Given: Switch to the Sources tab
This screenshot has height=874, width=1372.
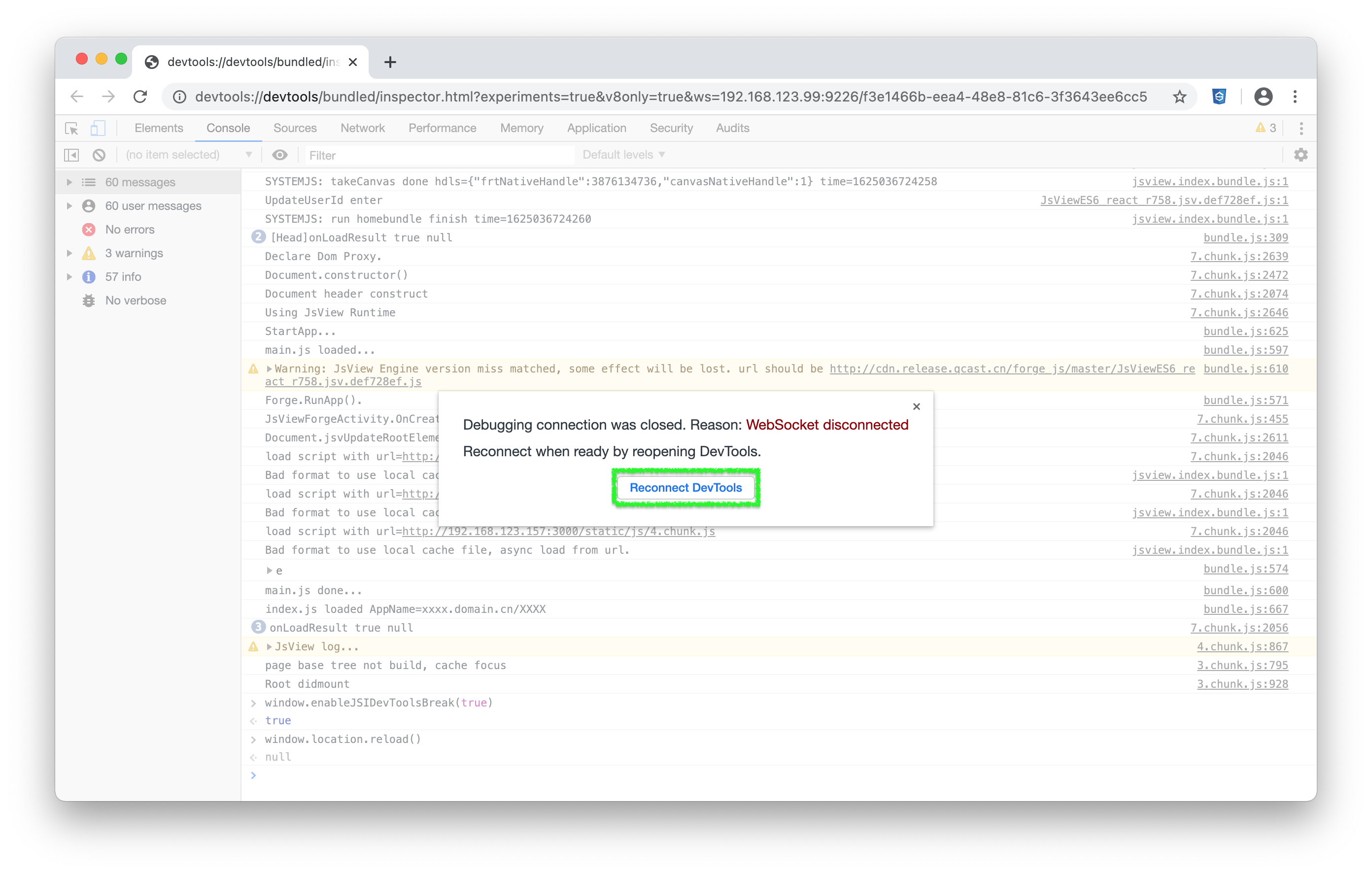Looking at the screenshot, I should pos(295,128).
